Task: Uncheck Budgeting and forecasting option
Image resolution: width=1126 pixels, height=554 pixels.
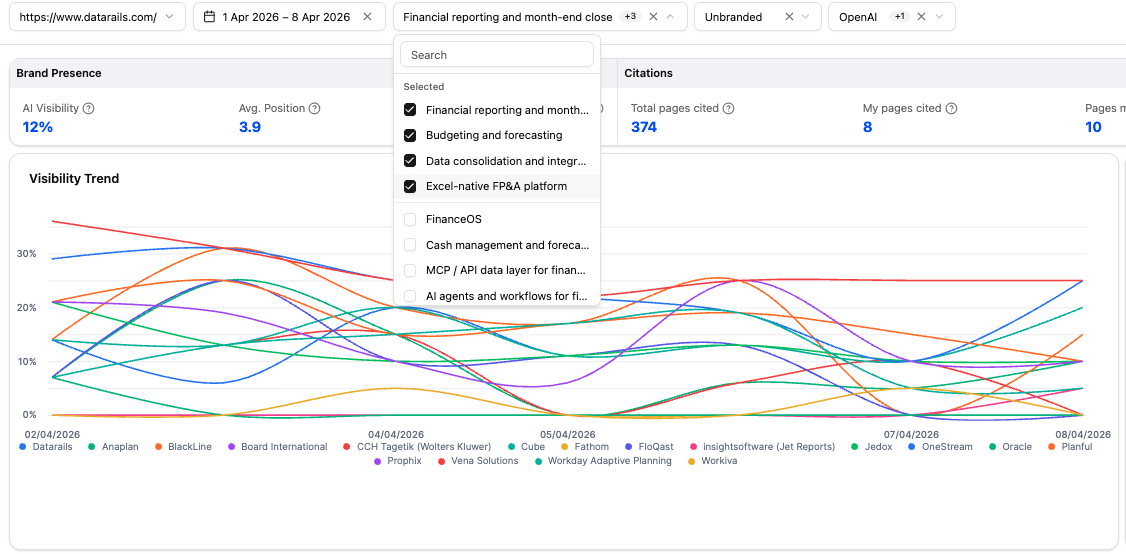Action: (410, 135)
